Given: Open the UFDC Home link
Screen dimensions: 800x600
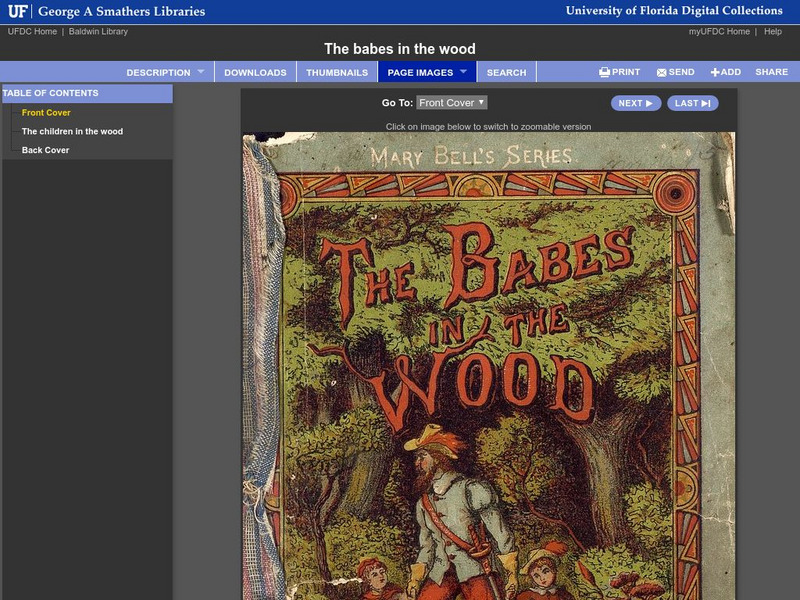Looking at the screenshot, I should (x=31, y=30).
